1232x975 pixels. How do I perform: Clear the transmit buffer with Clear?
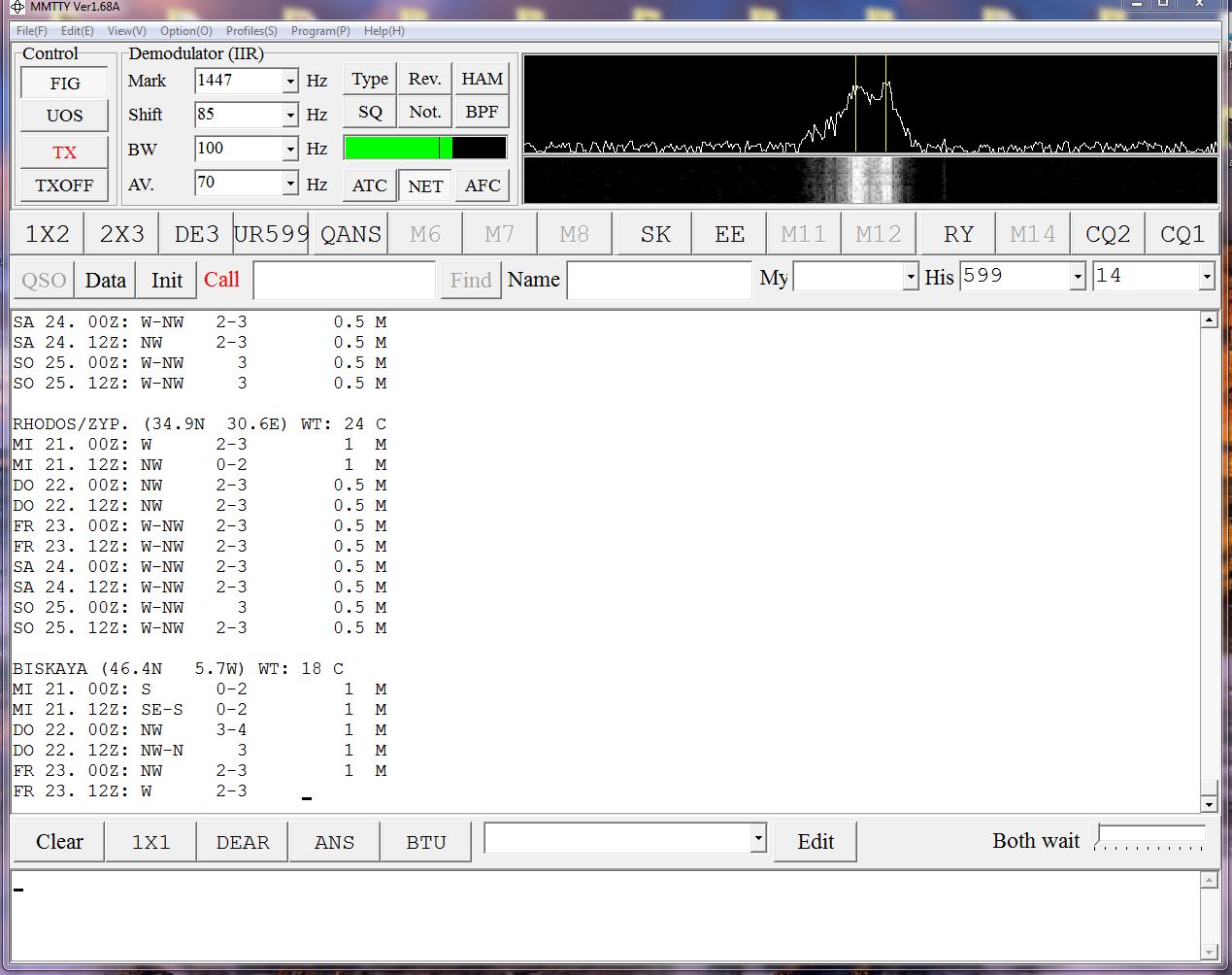tap(59, 842)
